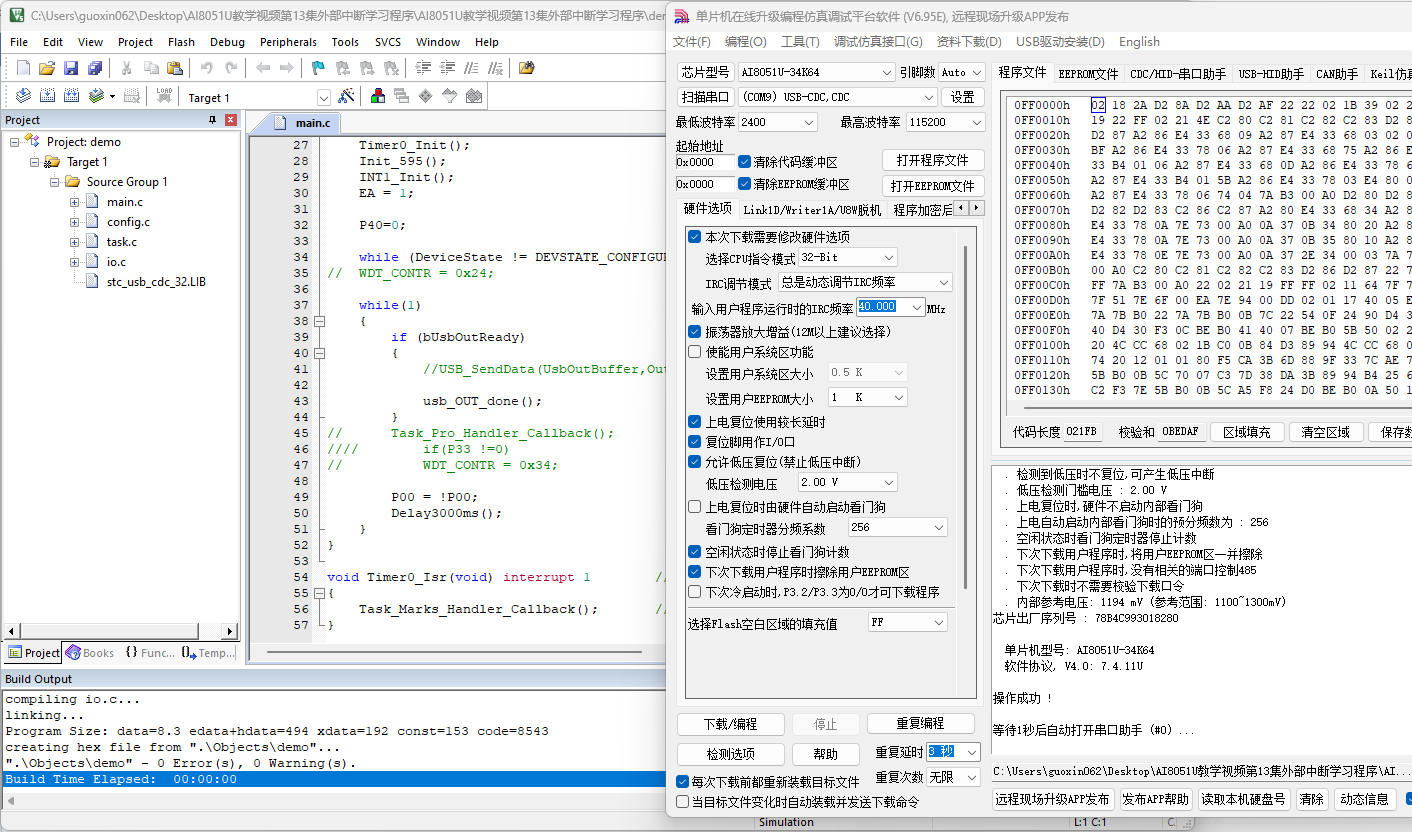Click the Pack Installer icon
This screenshot has width=1412, height=832.
click(x=474, y=96)
